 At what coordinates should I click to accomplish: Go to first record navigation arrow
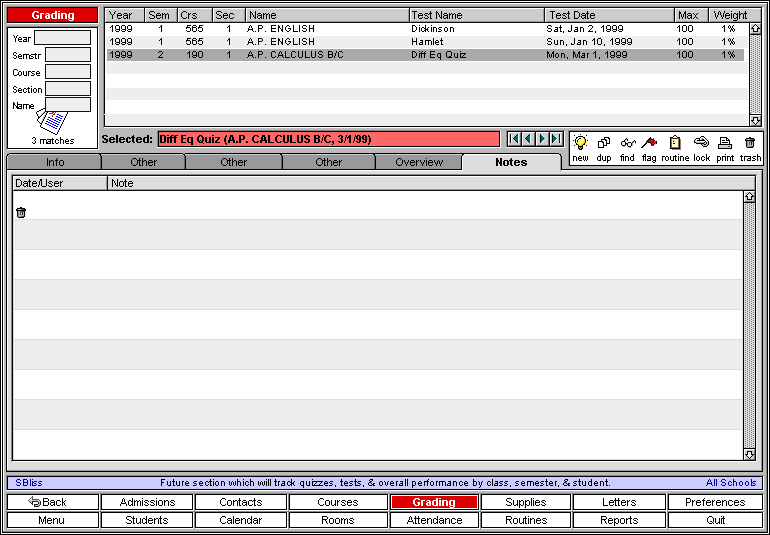tap(514, 139)
